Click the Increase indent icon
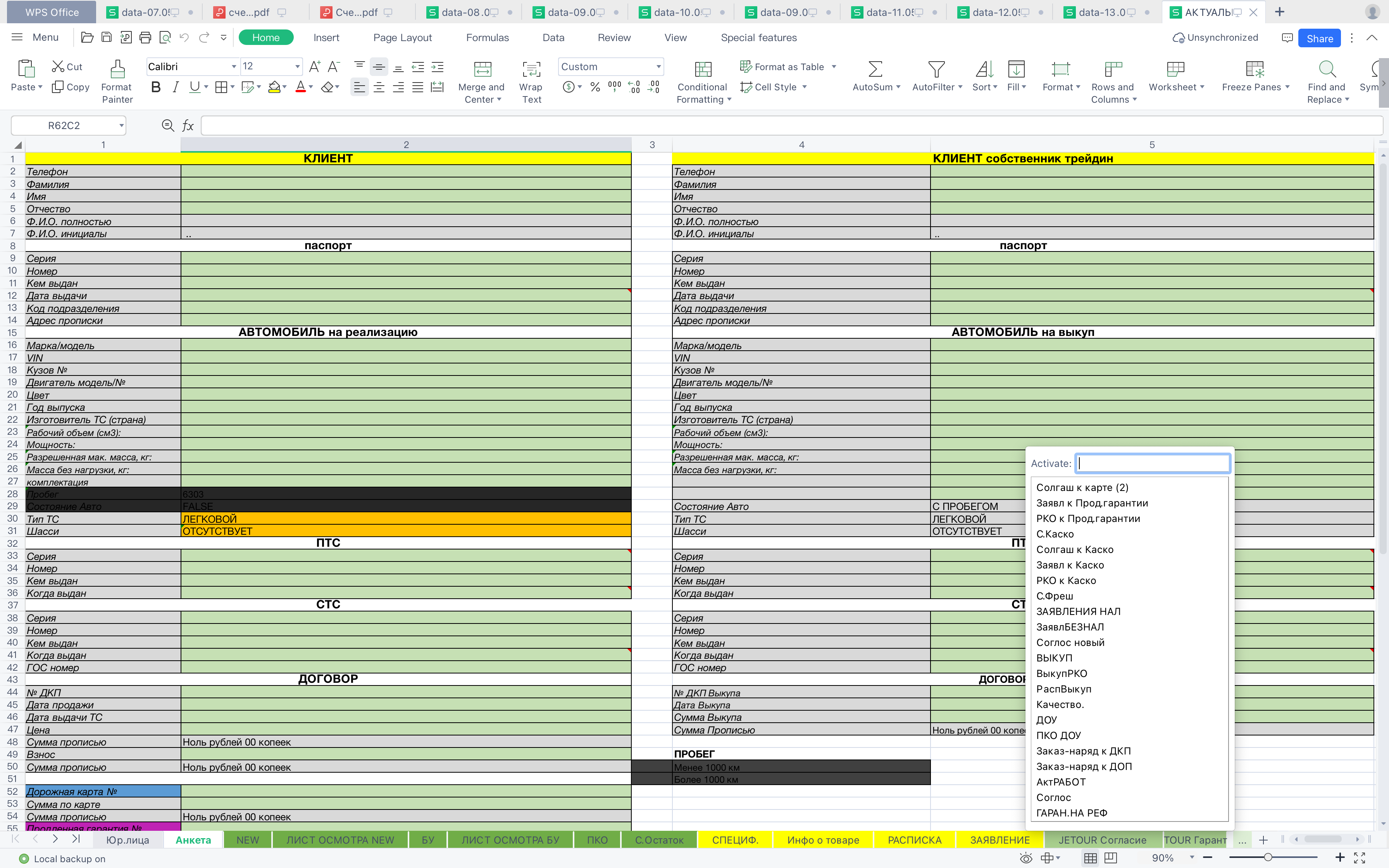The width and height of the screenshot is (1389, 868). pyautogui.click(x=438, y=67)
